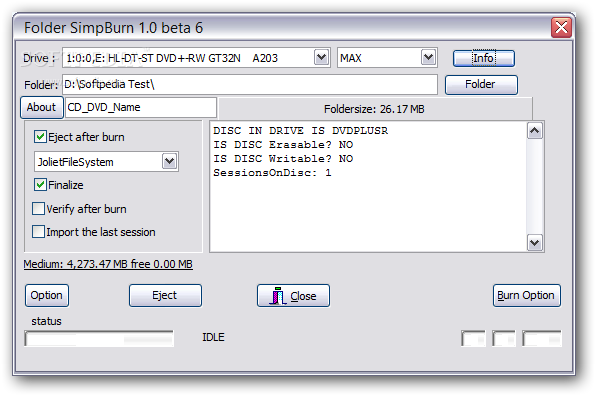Click the CD_DVD_Name input field

tap(141, 108)
